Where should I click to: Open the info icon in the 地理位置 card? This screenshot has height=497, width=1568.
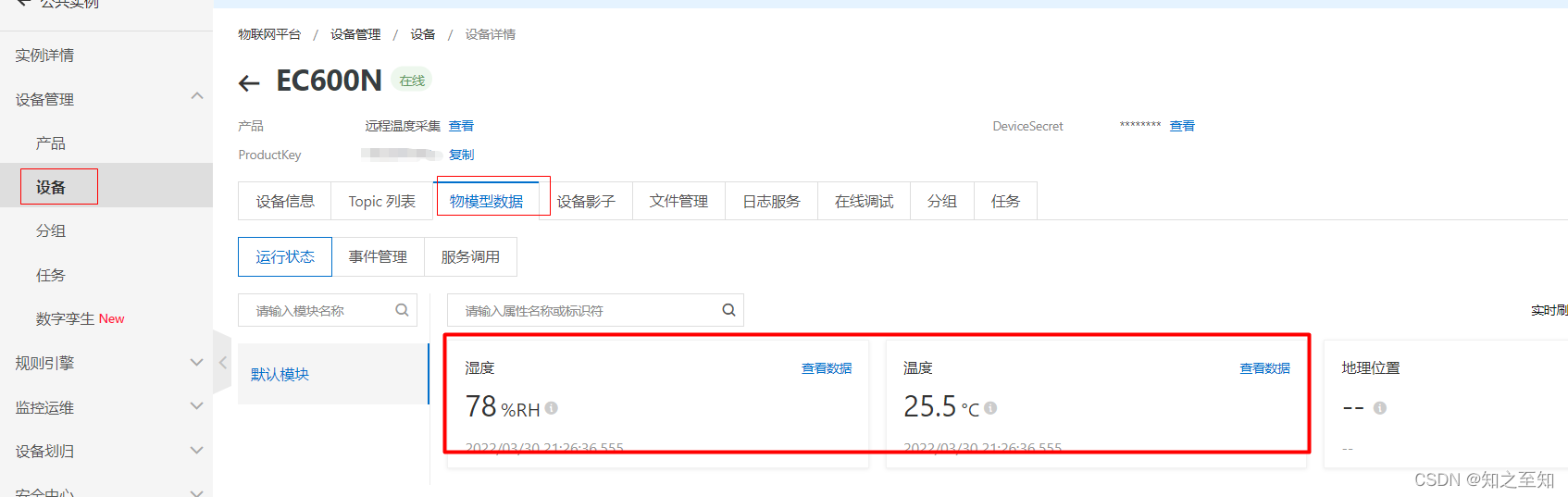pos(1380,408)
